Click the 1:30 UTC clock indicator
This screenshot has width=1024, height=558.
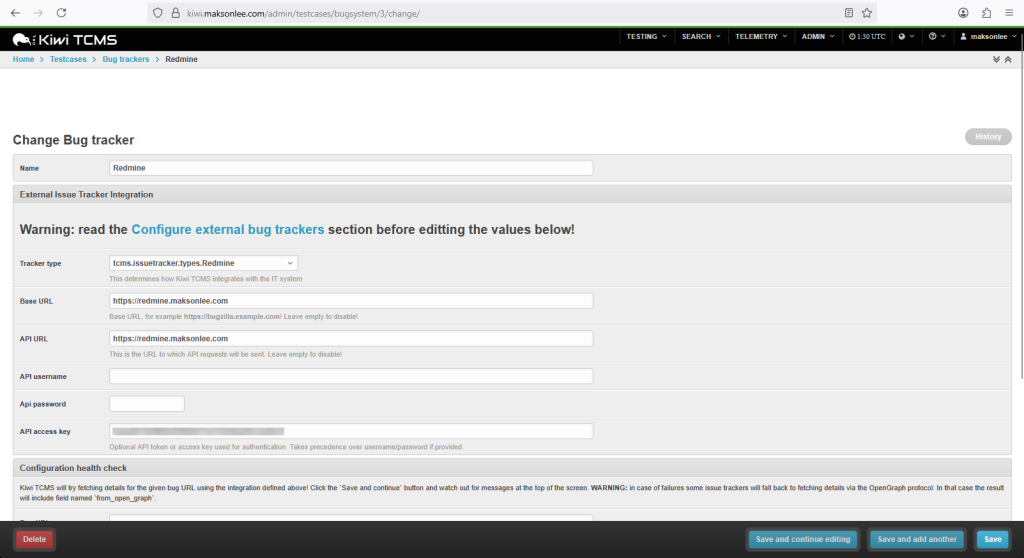tap(867, 37)
